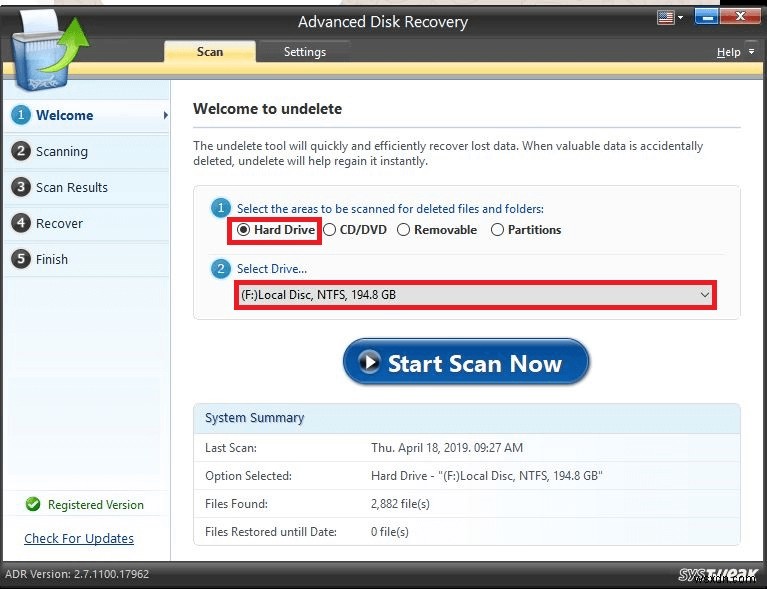Click the Start Scan Now button
The height and width of the screenshot is (589, 767).
(466, 362)
